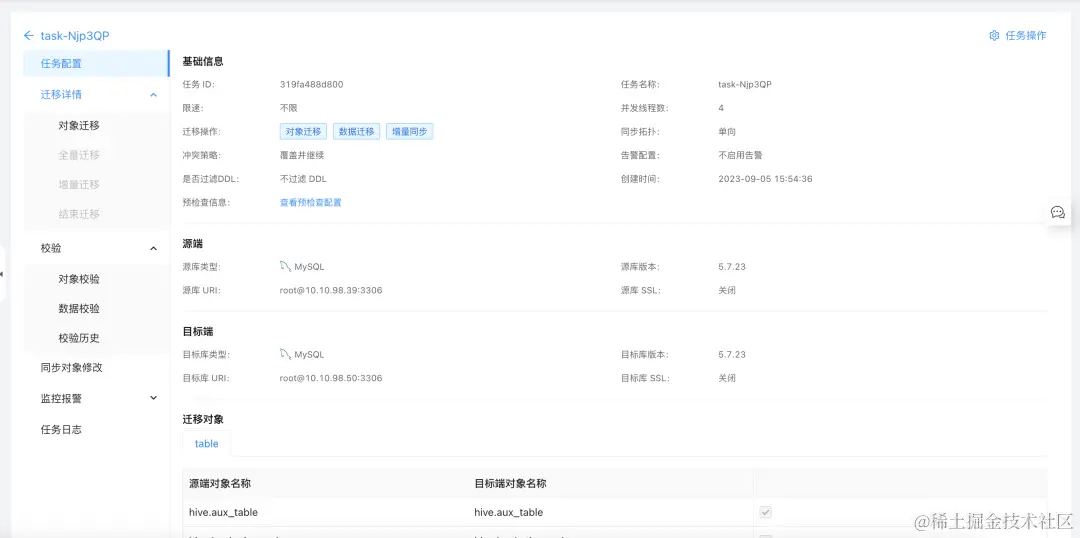This screenshot has height=538, width=1080.
Task: Click 覆盖并继续 conflict strategy value
Action: click(300, 156)
